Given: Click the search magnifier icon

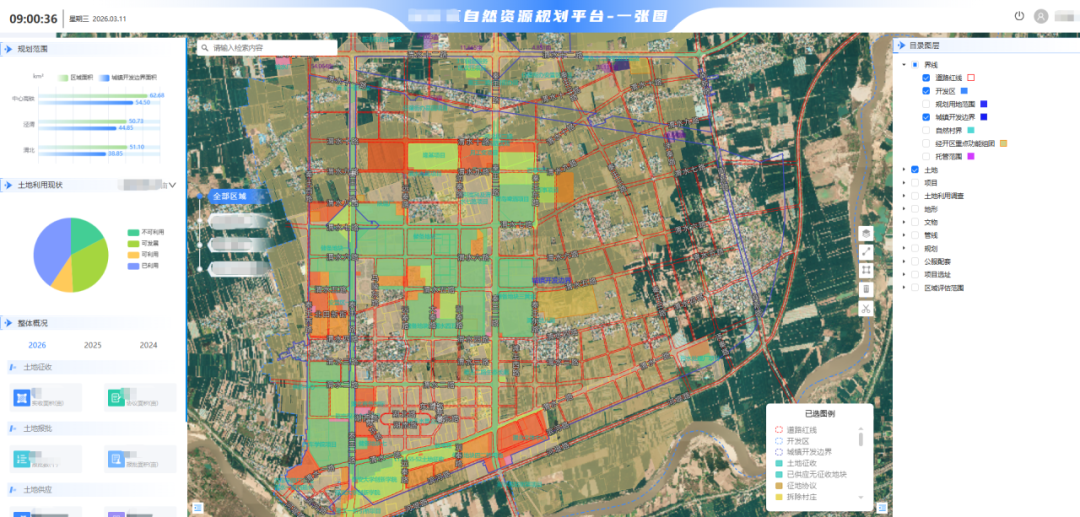Looking at the screenshot, I should (205, 47).
